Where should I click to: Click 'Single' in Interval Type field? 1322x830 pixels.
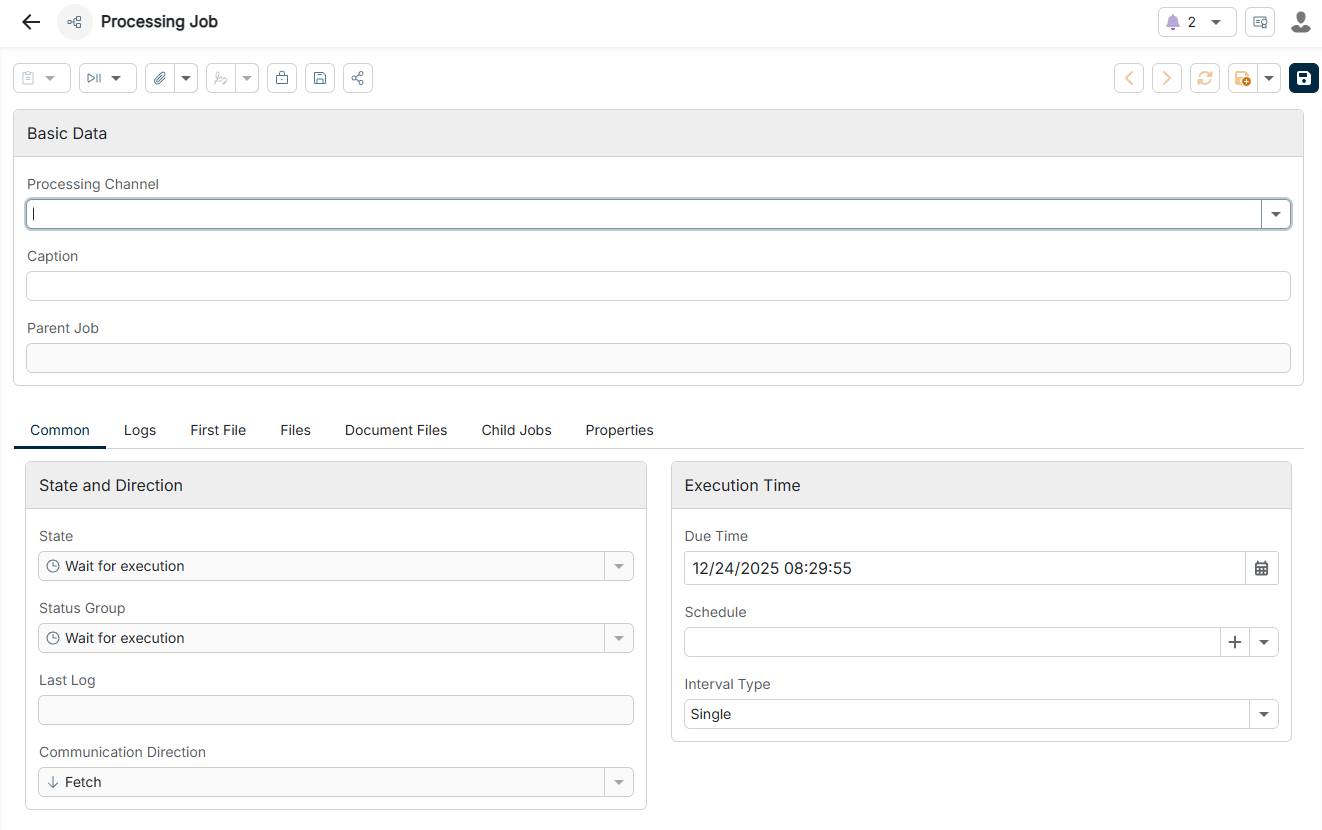point(711,714)
